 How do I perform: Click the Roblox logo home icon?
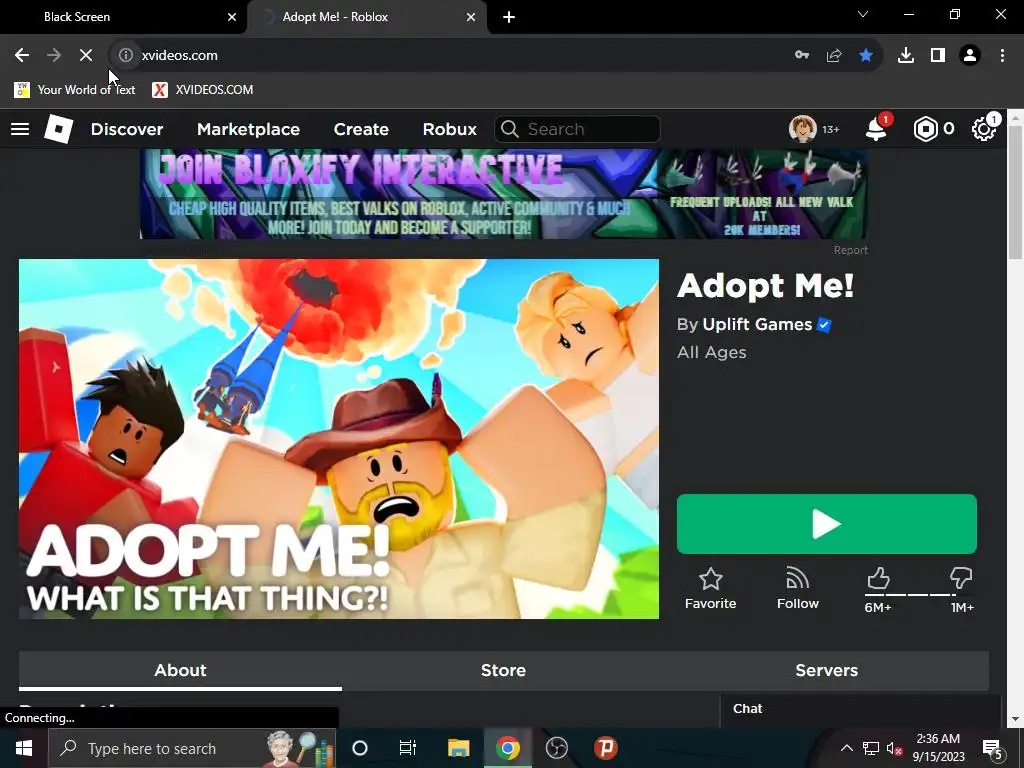(x=58, y=129)
